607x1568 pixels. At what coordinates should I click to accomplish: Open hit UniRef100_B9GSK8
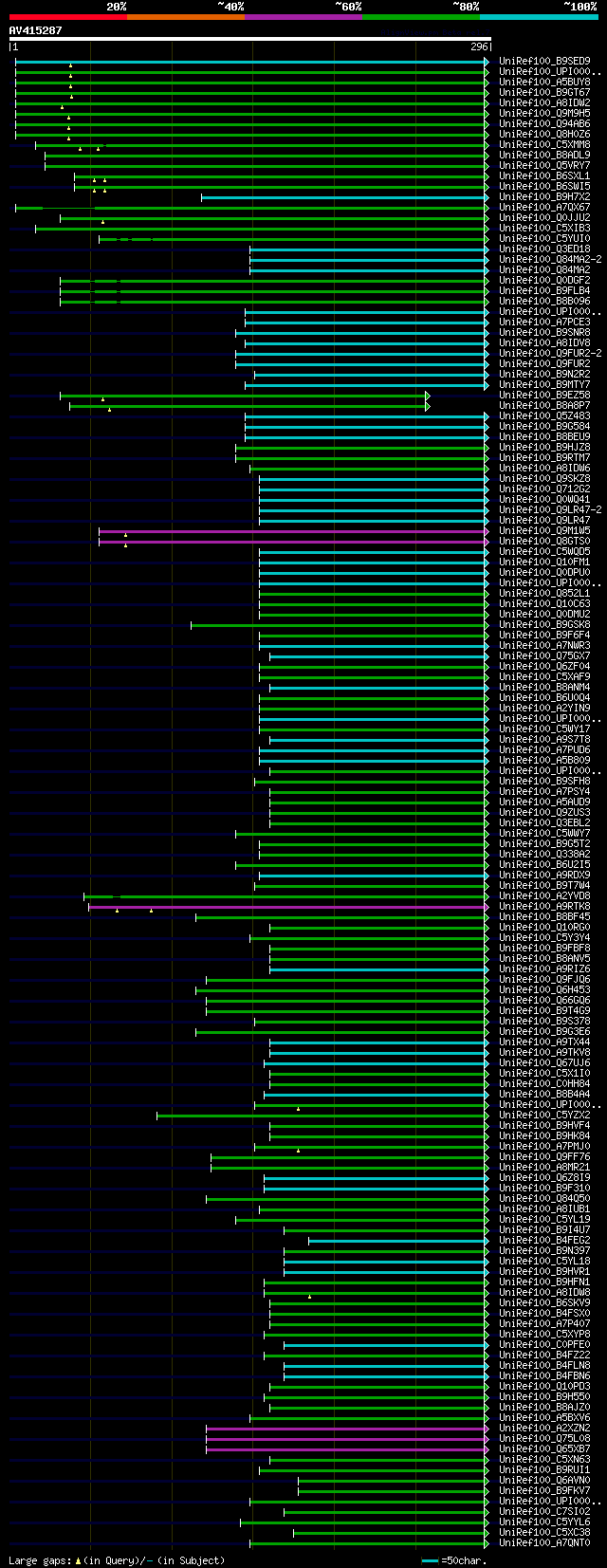(x=544, y=625)
